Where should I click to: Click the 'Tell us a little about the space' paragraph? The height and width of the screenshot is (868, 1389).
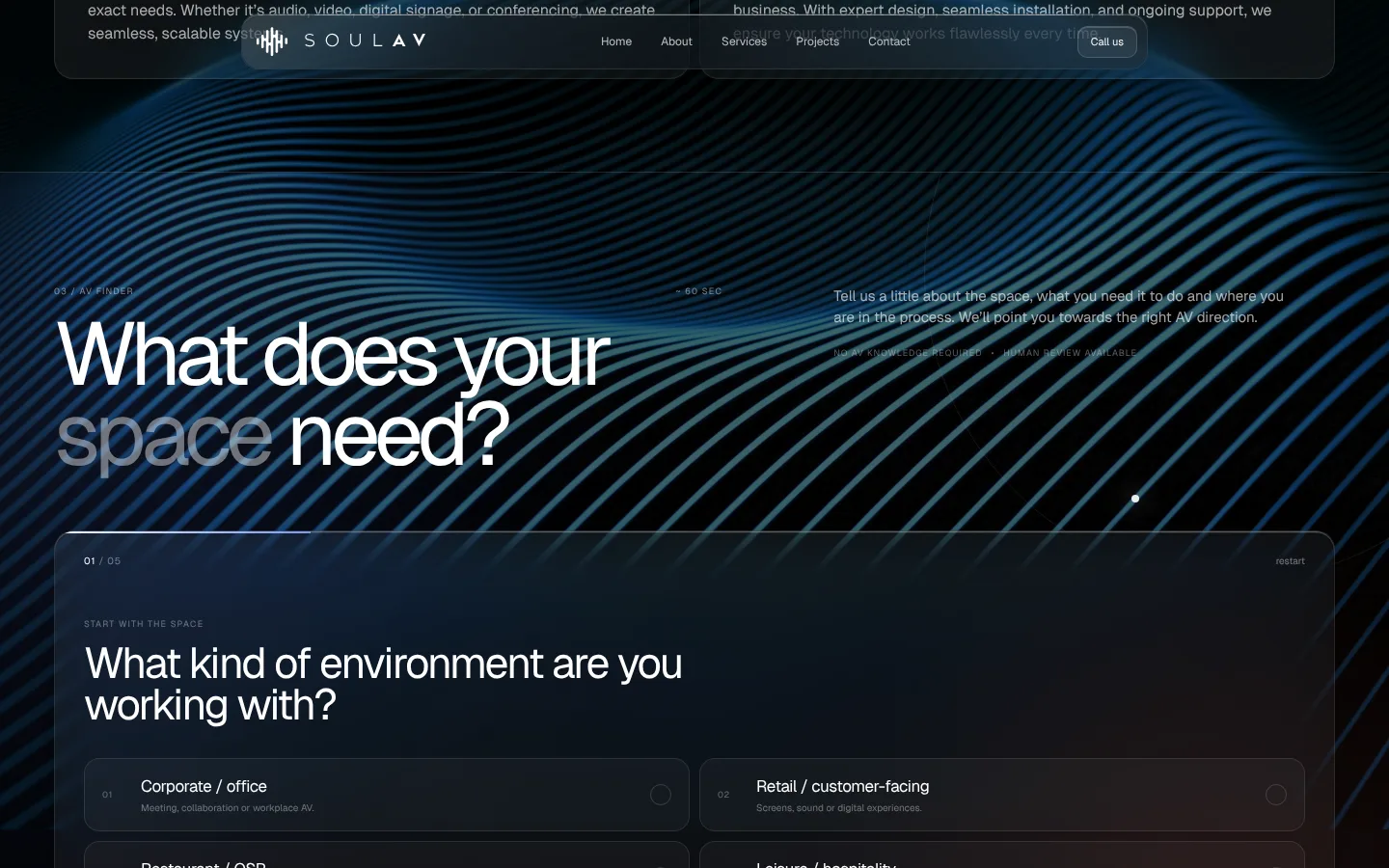pos(1058,307)
